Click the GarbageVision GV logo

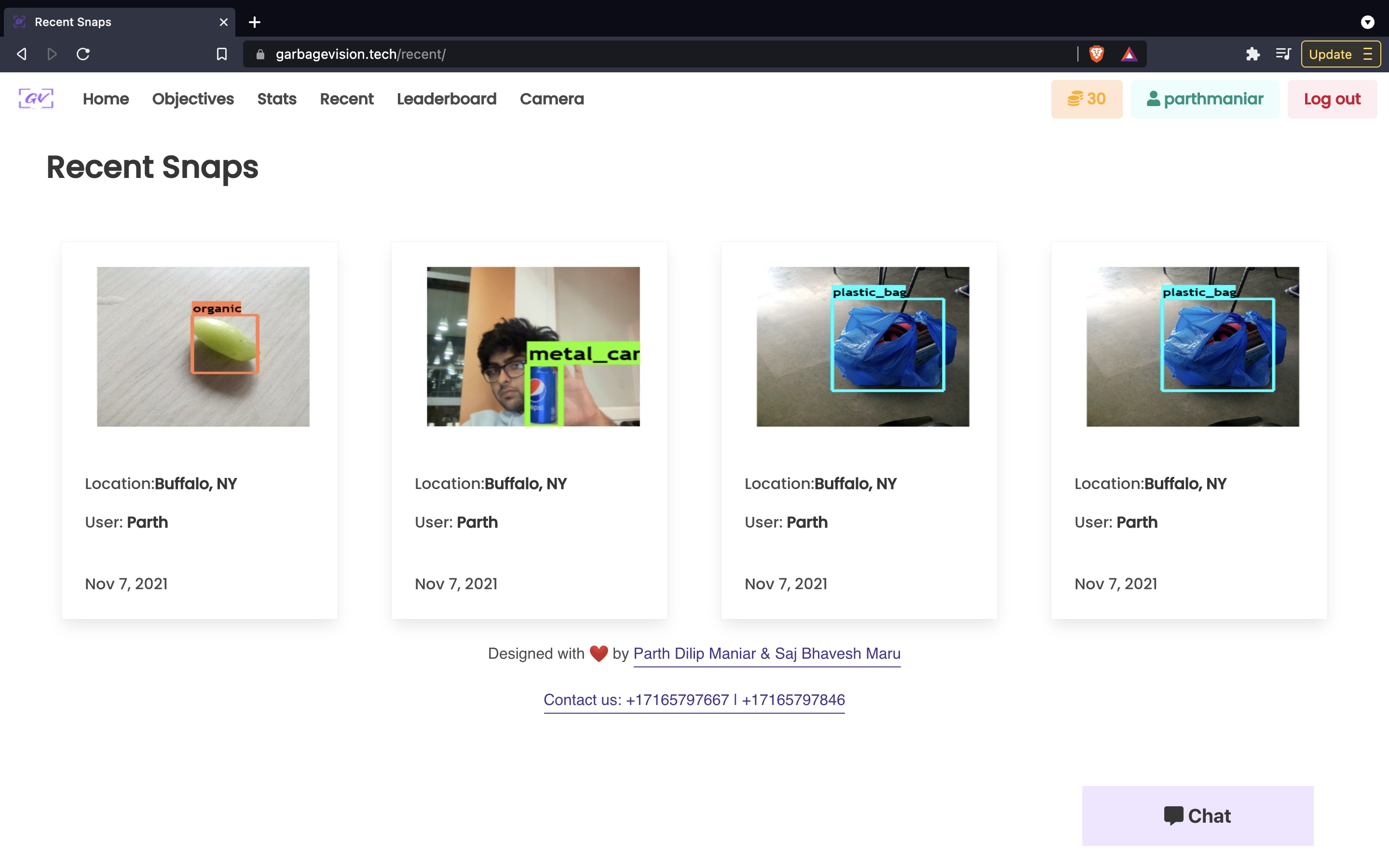(x=36, y=99)
